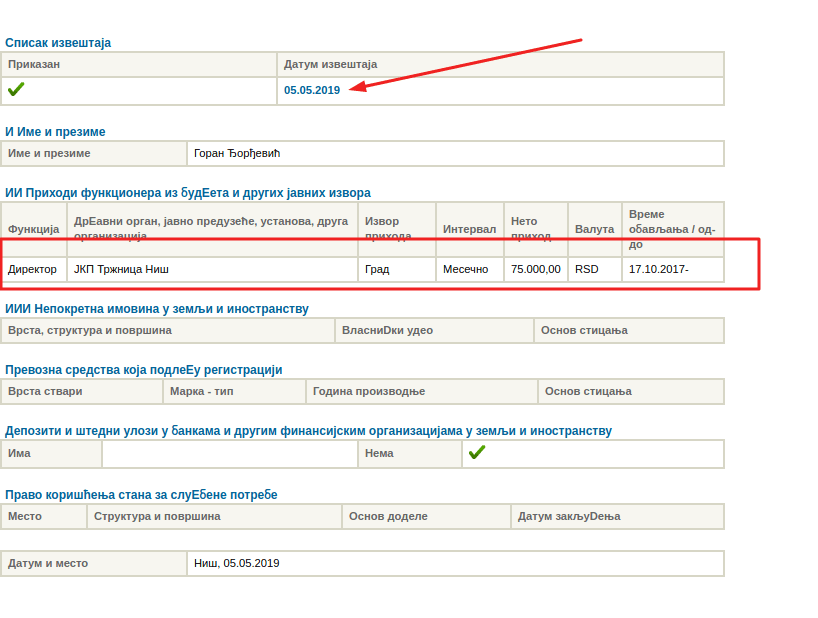Click the green checkmark next to Нема
This screenshot has height=618, width=818.
477,453
